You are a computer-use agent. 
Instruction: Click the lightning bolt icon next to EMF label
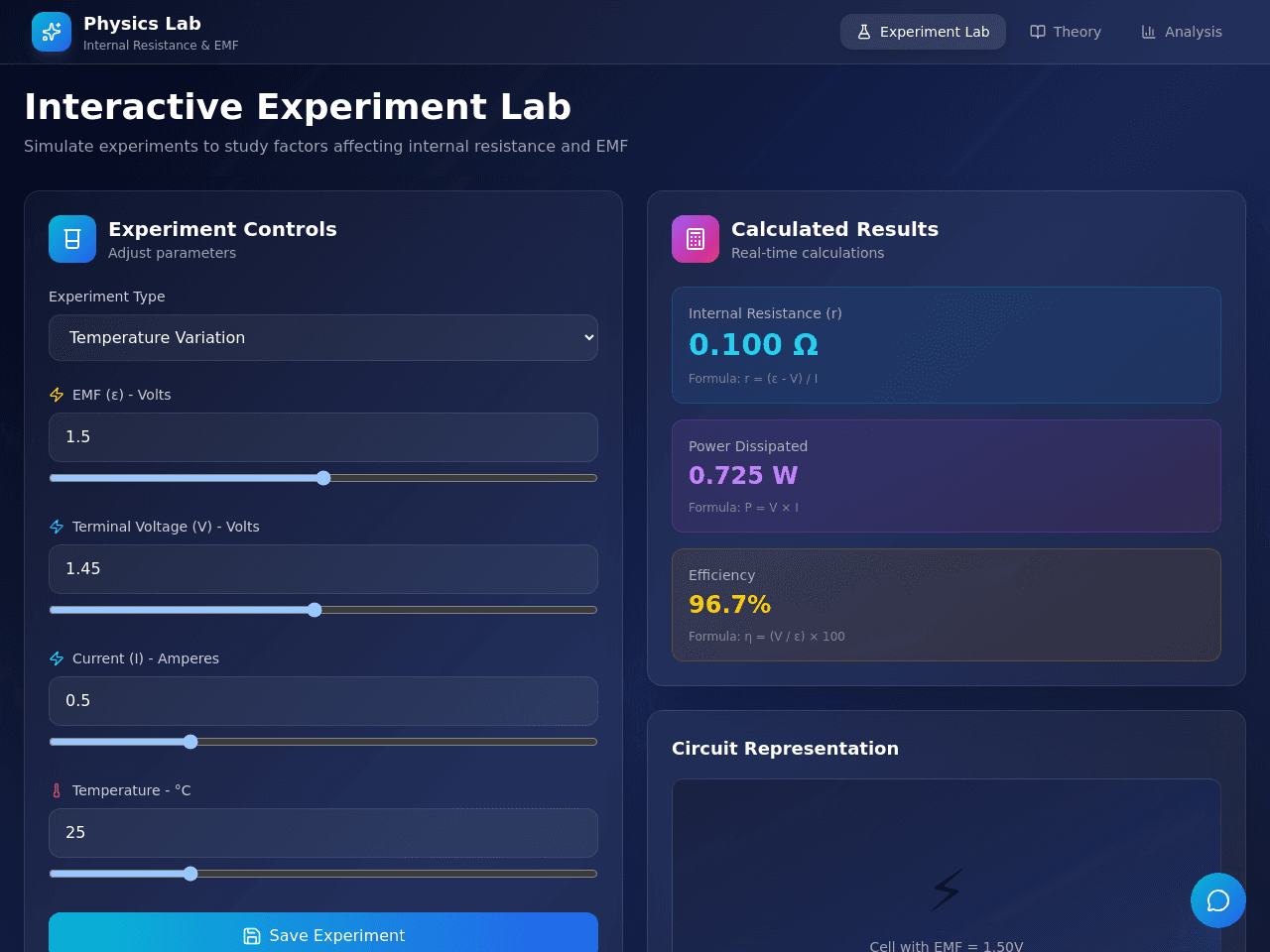tap(57, 395)
